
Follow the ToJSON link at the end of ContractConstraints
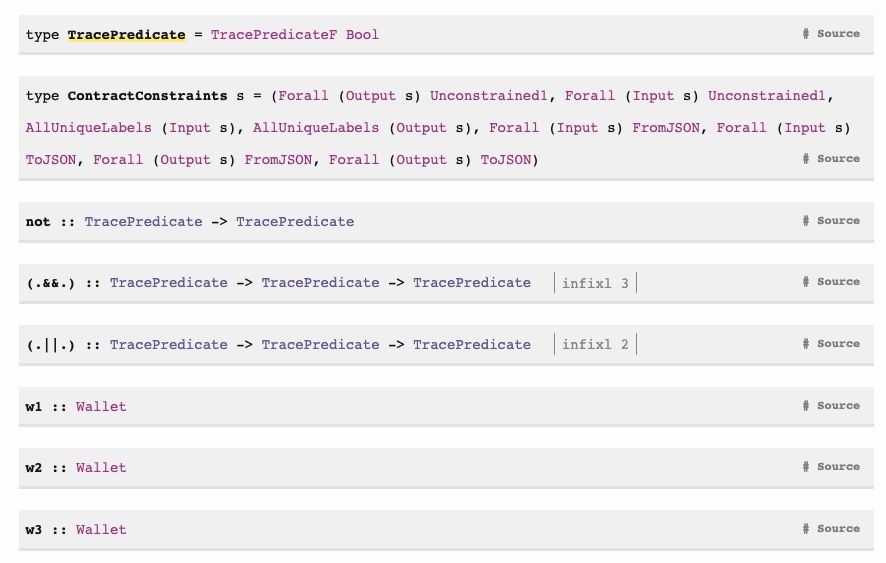click(x=506, y=160)
